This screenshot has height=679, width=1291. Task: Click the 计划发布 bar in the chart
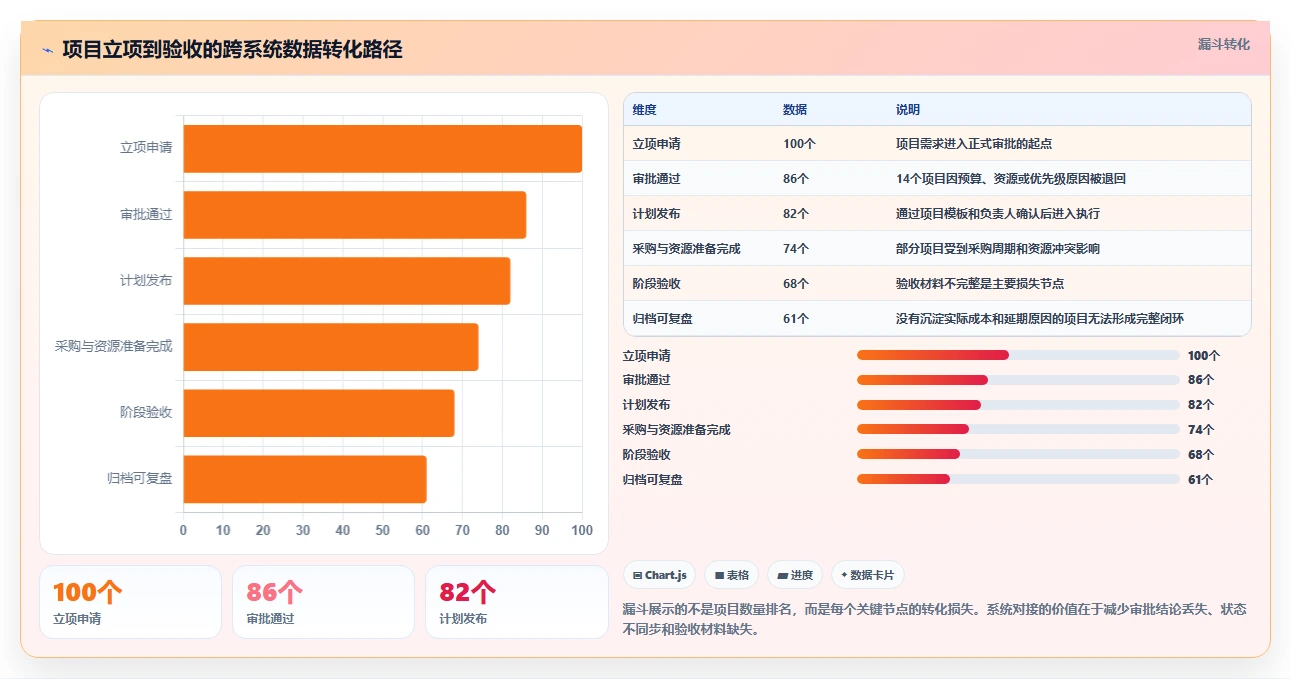(347, 281)
